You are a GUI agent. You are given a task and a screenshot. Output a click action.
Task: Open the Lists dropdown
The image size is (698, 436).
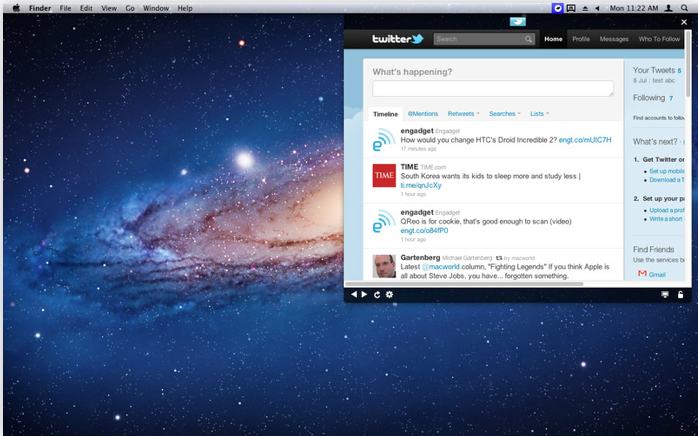[x=540, y=114]
